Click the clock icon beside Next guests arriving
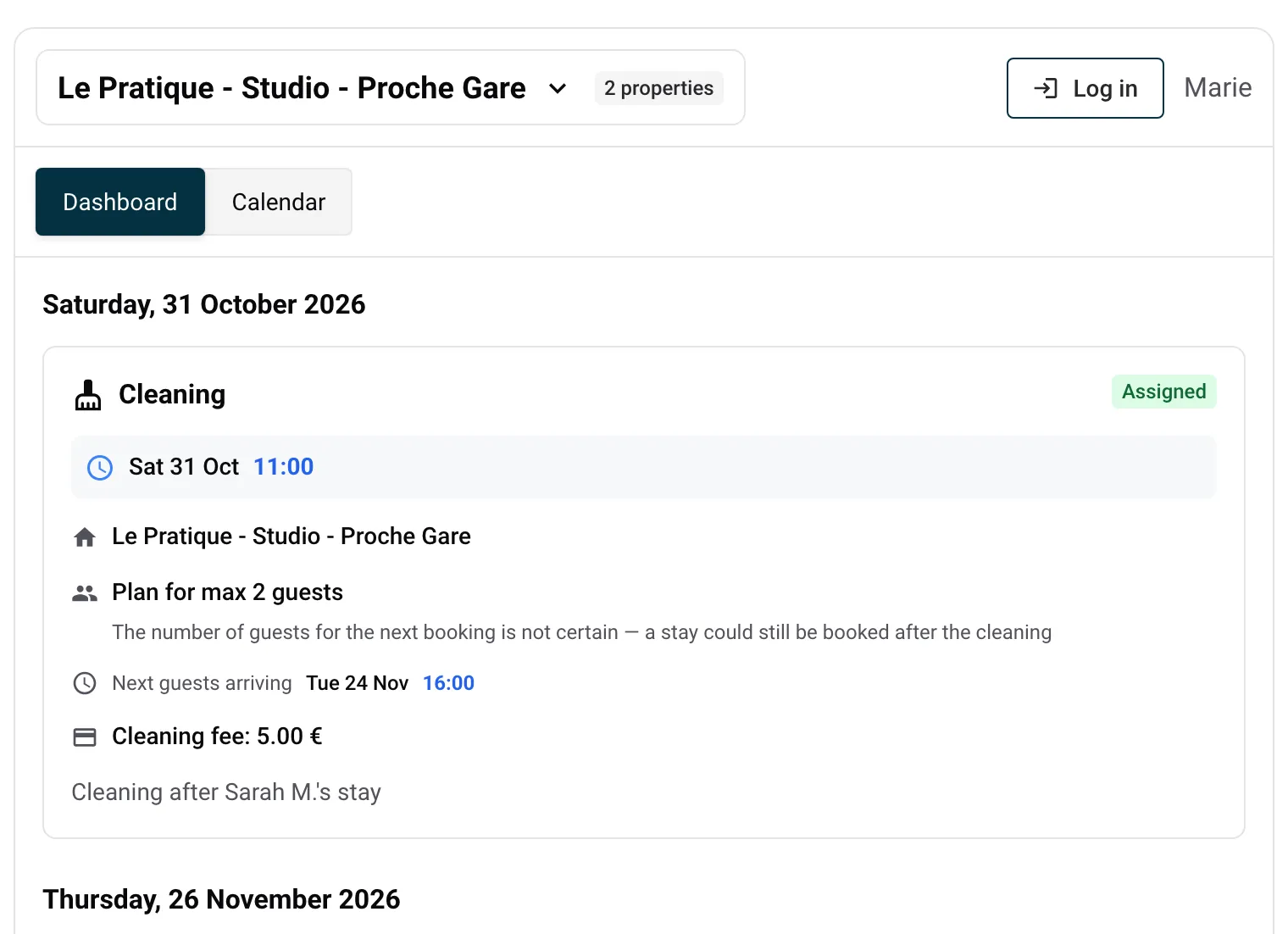The image size is (1288, 934). [85, 683]
